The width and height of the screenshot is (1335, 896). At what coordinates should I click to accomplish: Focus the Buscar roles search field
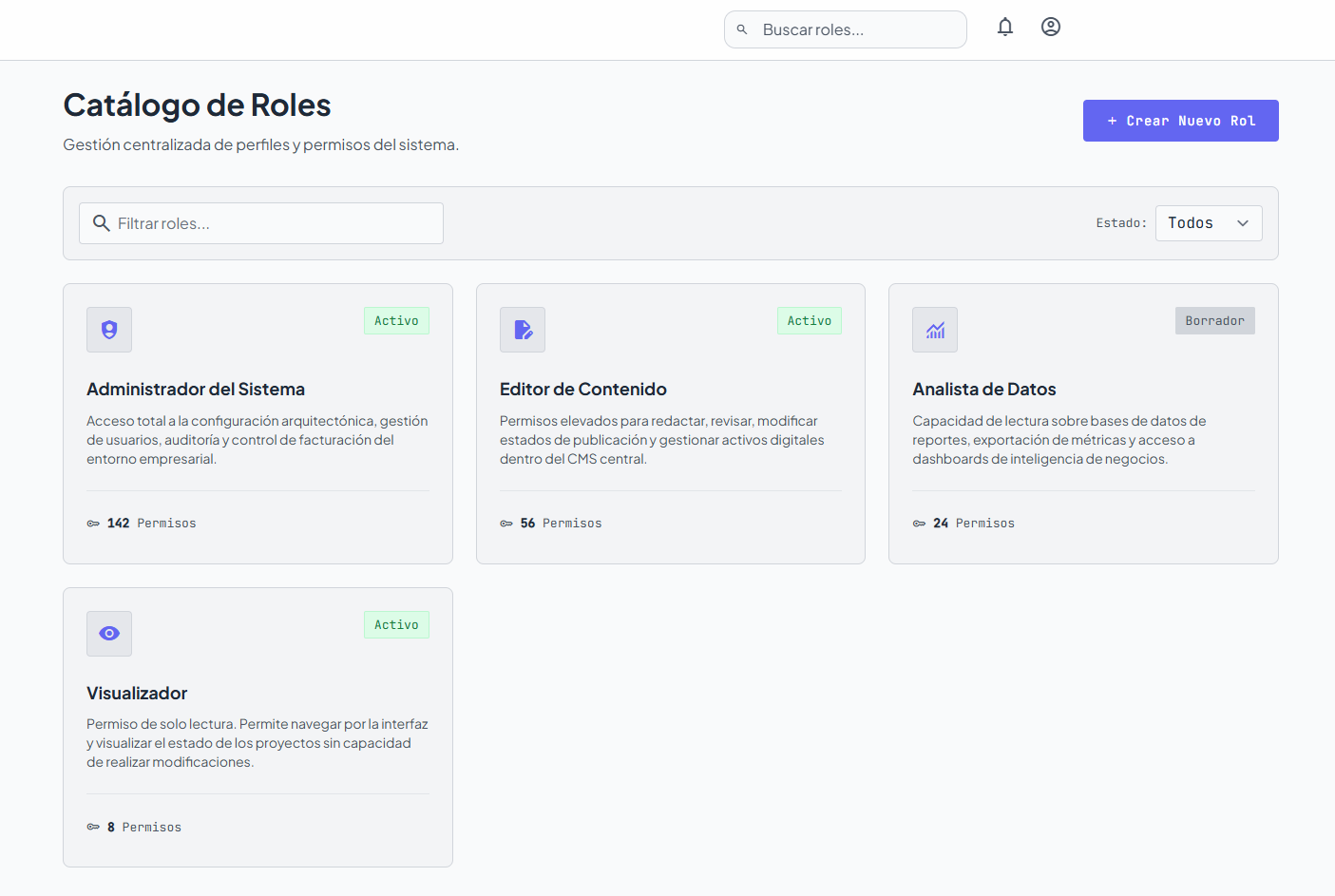846,29
